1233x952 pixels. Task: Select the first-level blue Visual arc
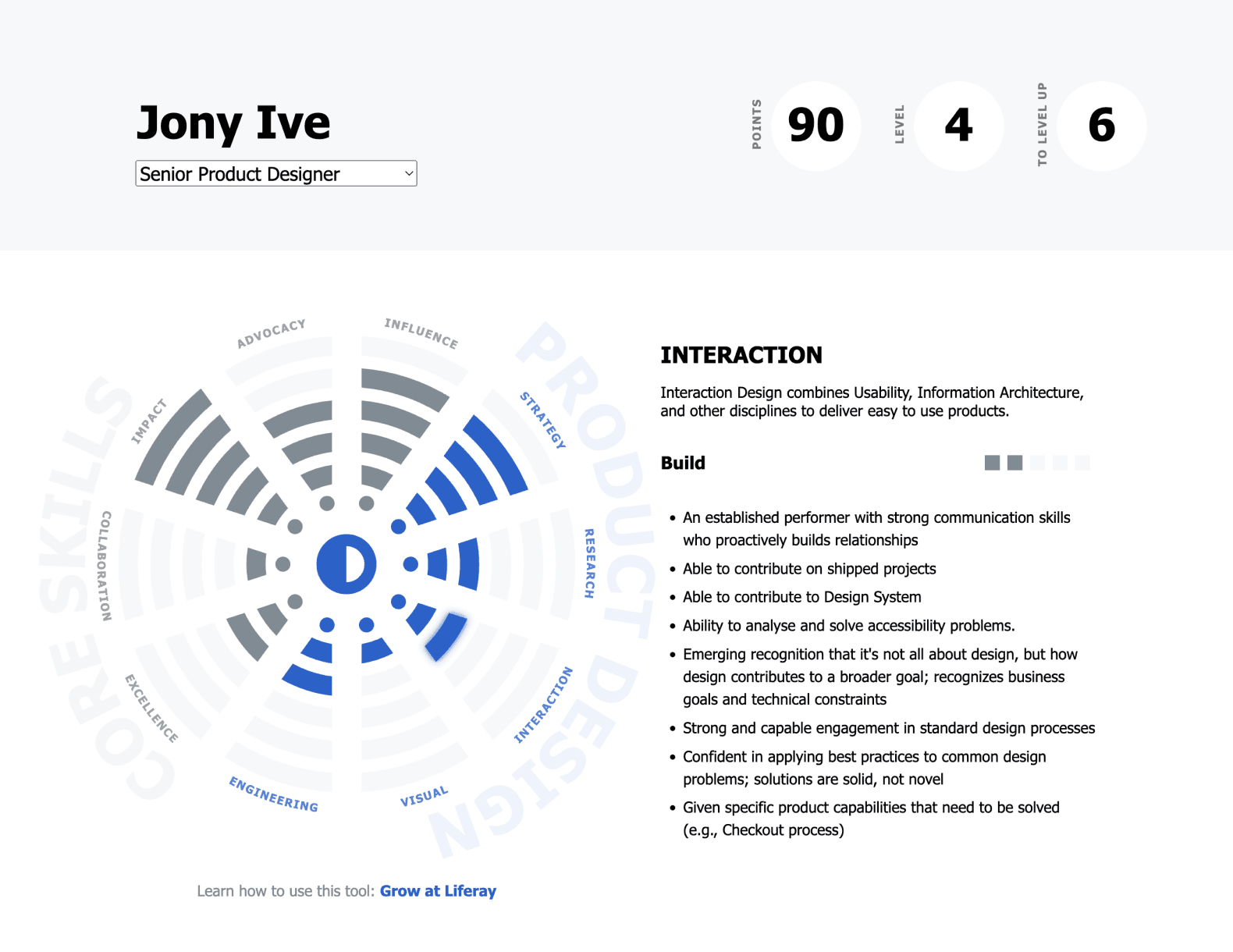pos(375,649)
